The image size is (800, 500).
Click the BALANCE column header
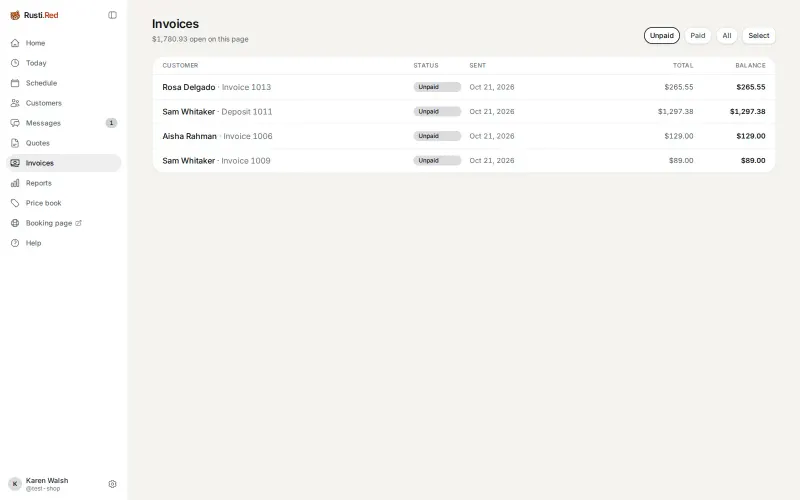[751, 65]
